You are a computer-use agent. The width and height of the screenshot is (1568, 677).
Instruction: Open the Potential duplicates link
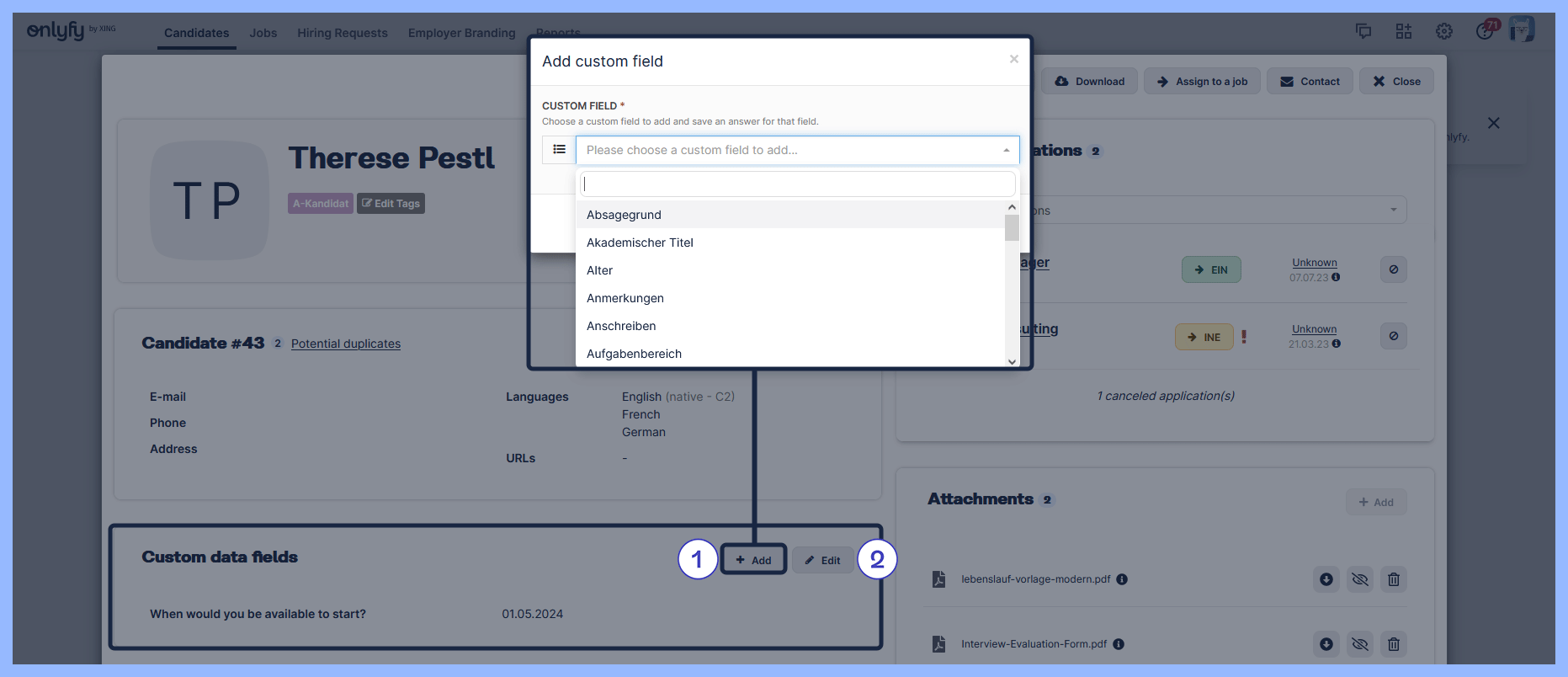coord(345,344)
